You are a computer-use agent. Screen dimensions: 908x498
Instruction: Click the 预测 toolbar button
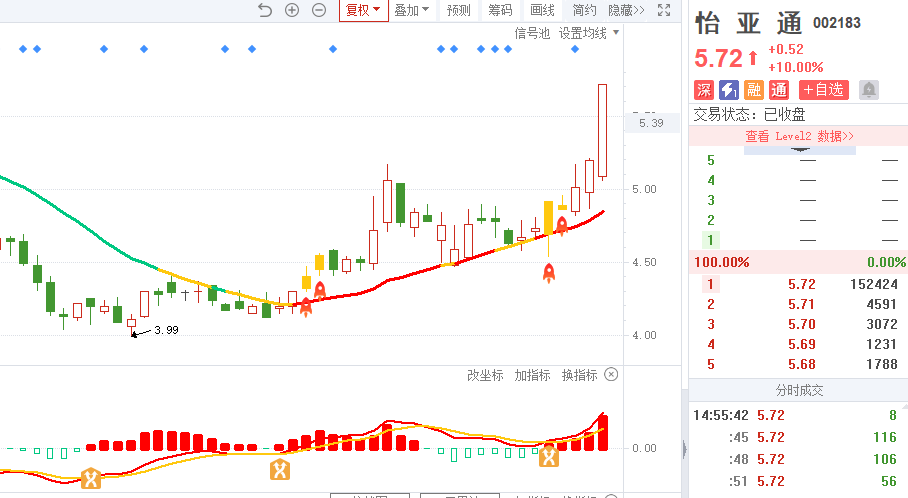click(459, 10)
